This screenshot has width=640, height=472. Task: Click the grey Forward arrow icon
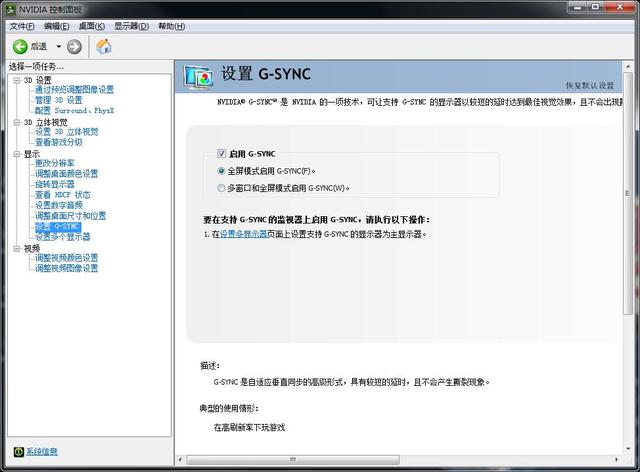click(x=74, y=47)
